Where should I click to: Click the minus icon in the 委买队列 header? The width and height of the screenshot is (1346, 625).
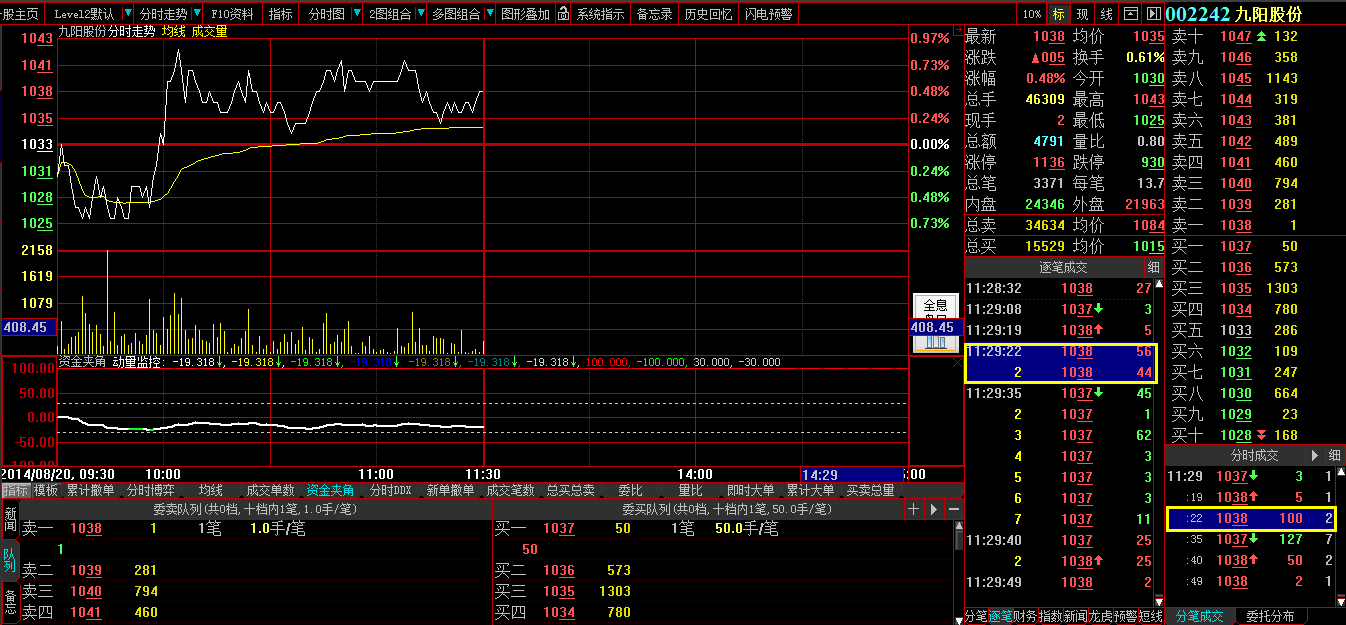tap(954, 509)
